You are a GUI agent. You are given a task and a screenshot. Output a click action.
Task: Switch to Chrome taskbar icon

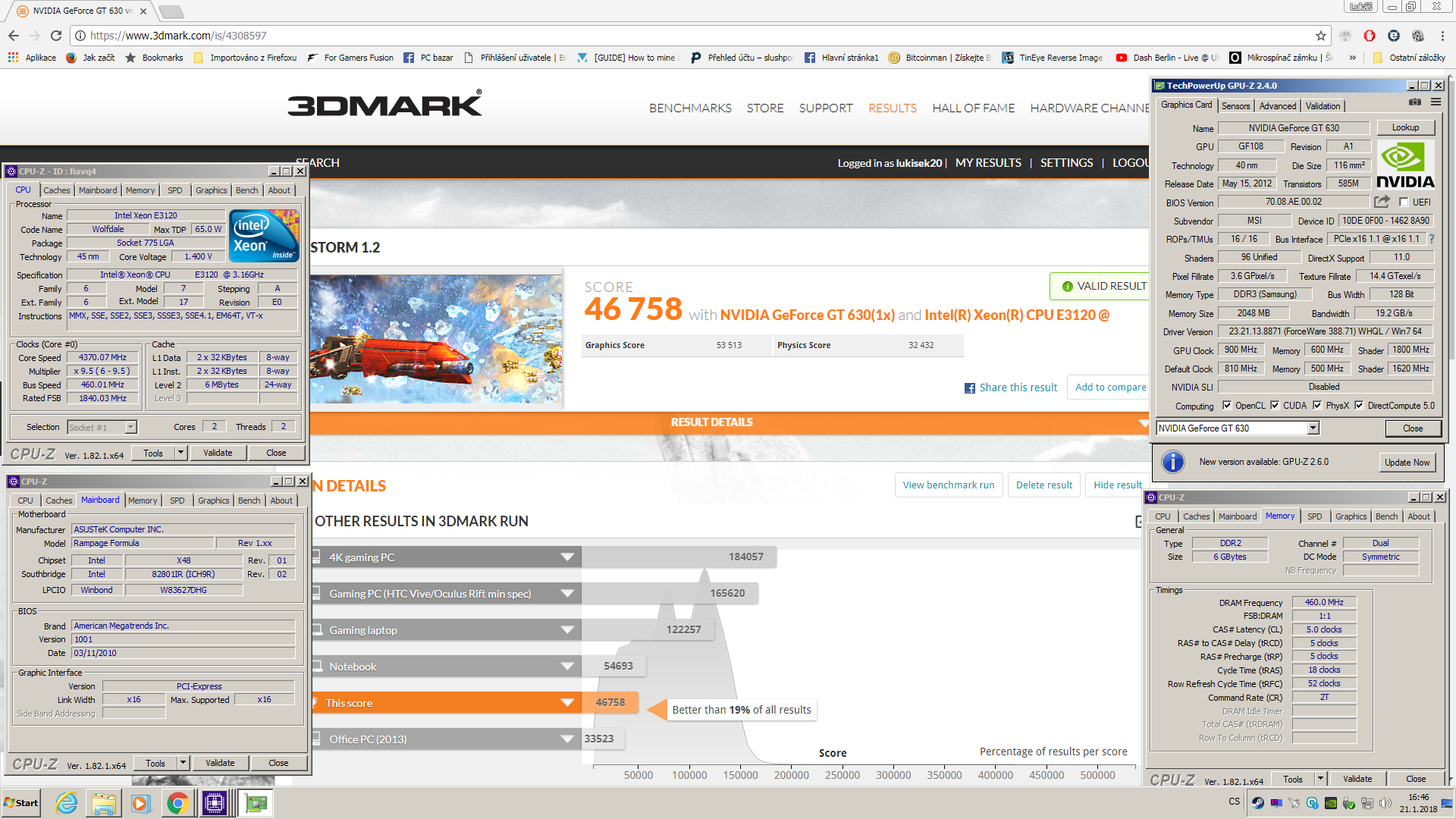coord(177,803)
